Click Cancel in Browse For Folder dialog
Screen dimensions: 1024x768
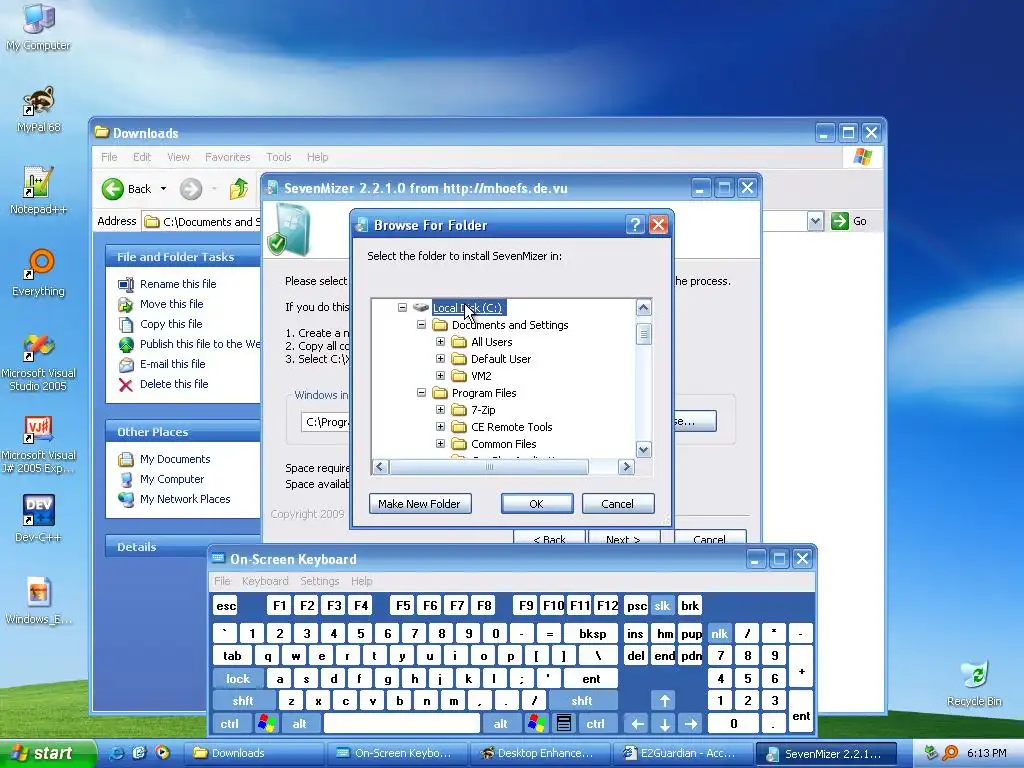pyautogui.click(x=617, y=504)
